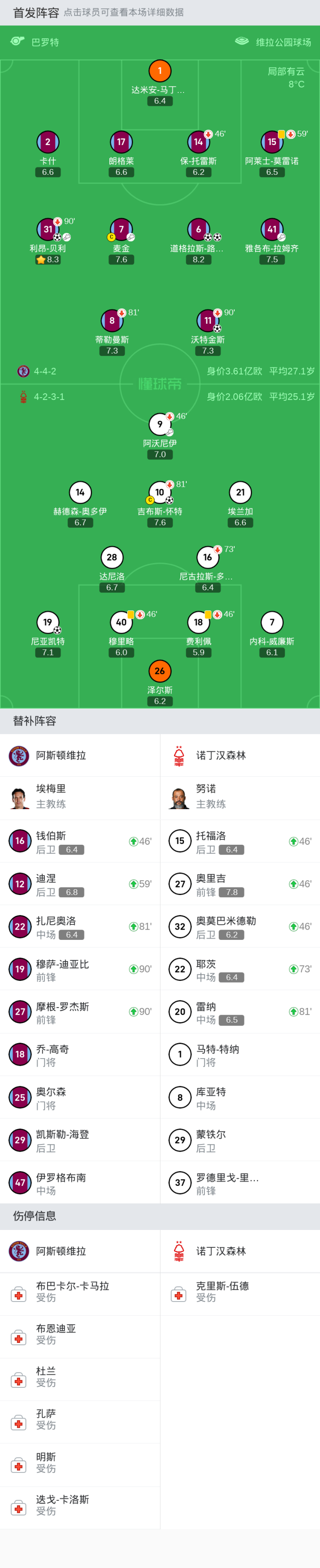
Task: Click orange number 26 goalkeeper 泽尔斯
Action: [x=160, y=671]
